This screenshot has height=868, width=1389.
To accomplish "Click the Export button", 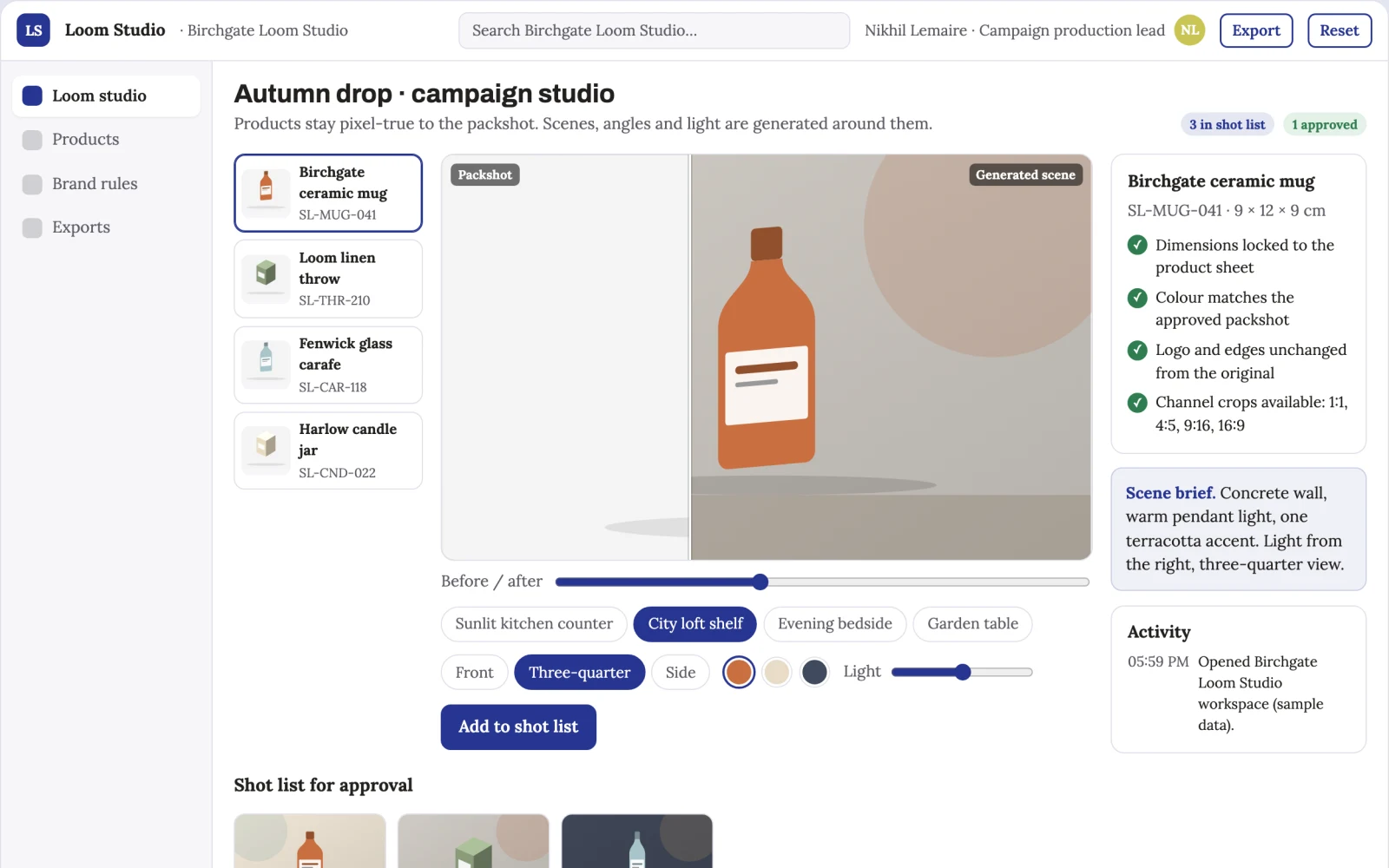I will pyautogui.click(x=1256, y=30).
